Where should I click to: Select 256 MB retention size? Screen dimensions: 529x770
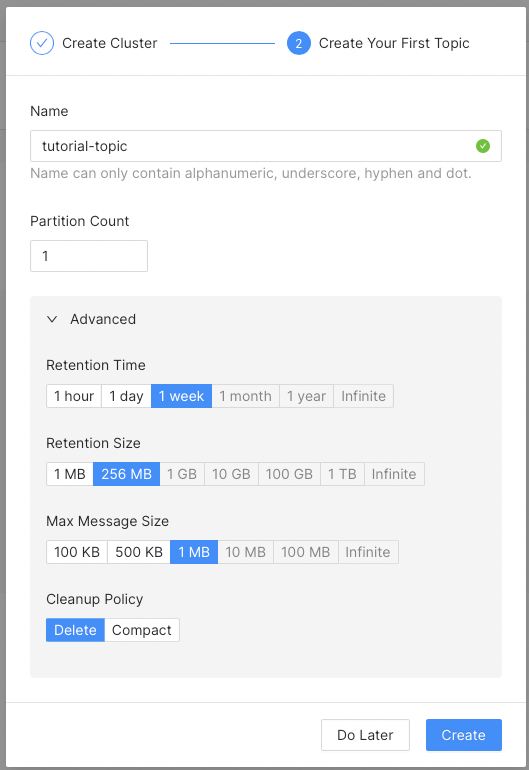pyautogui.click(x=126, y=474)
